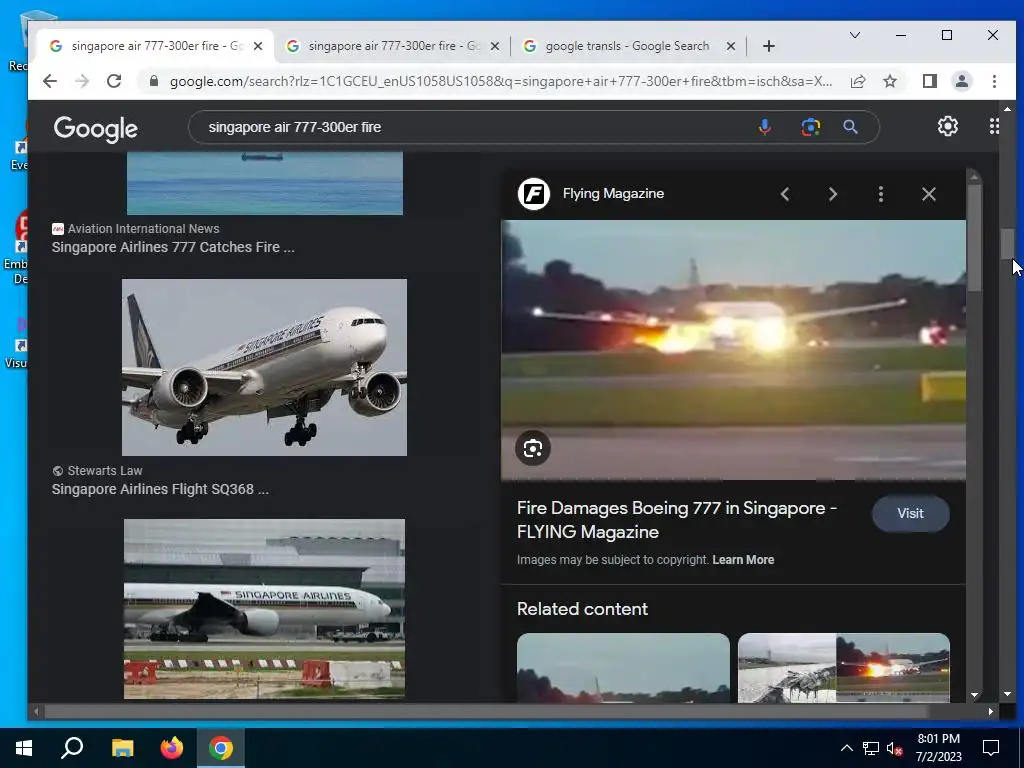1024x768 pixels.
Task: Switch to google transls search tab
Action: click(x=628, y=46)
